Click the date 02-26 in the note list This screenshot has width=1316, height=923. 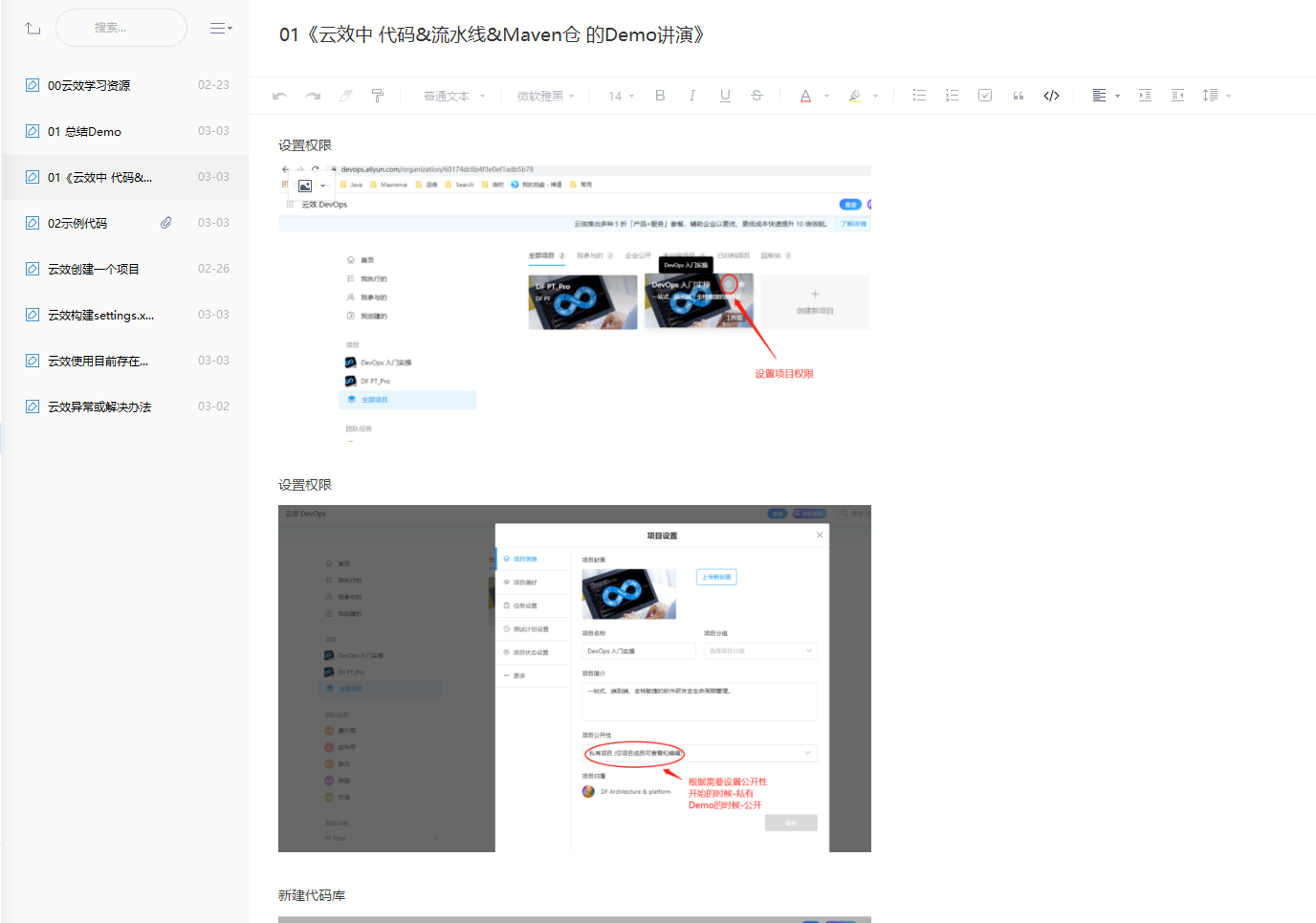pyautogui.click(x=213, y=269)
